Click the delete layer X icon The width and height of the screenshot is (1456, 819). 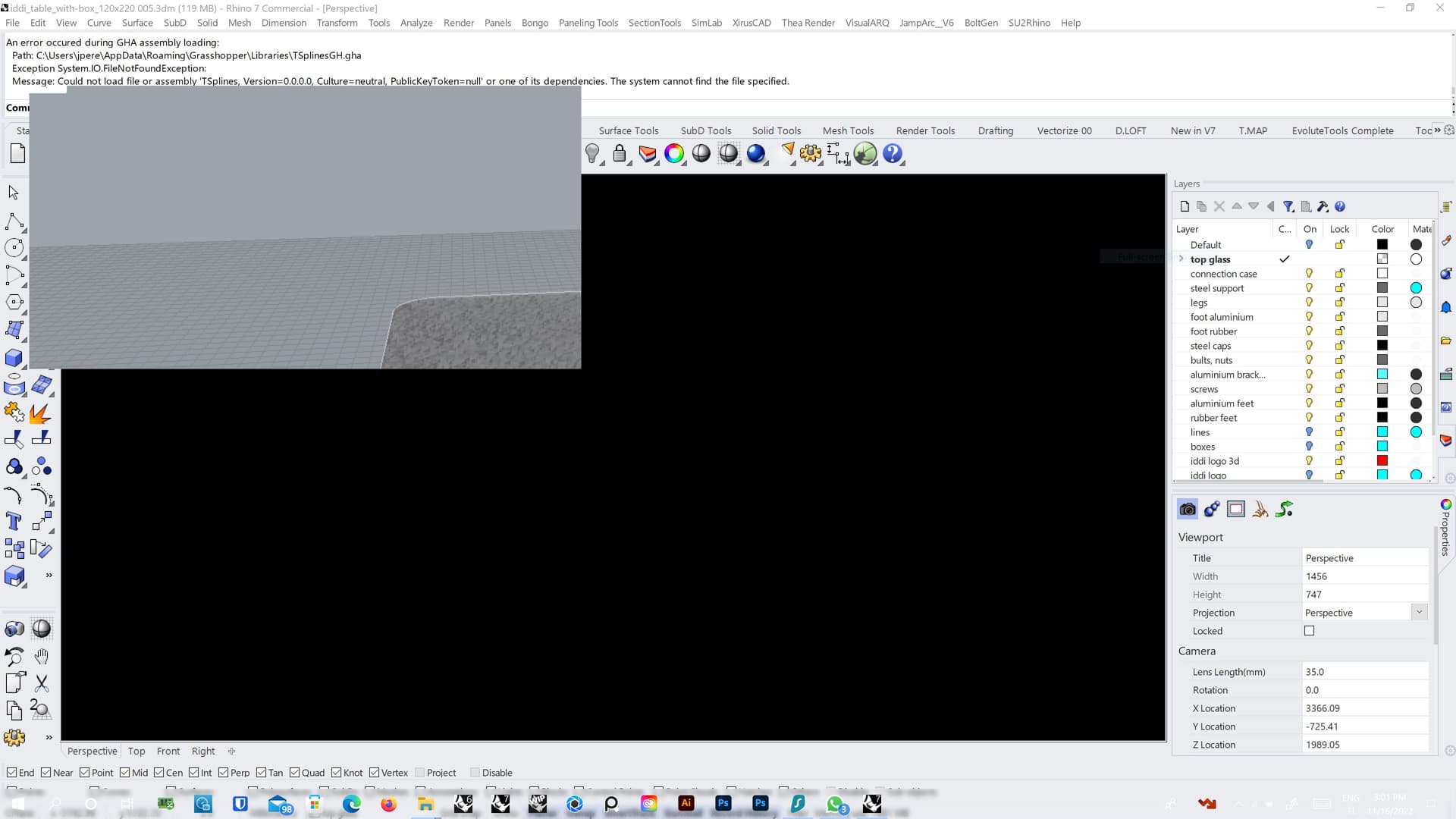[x=1219, y=206]
